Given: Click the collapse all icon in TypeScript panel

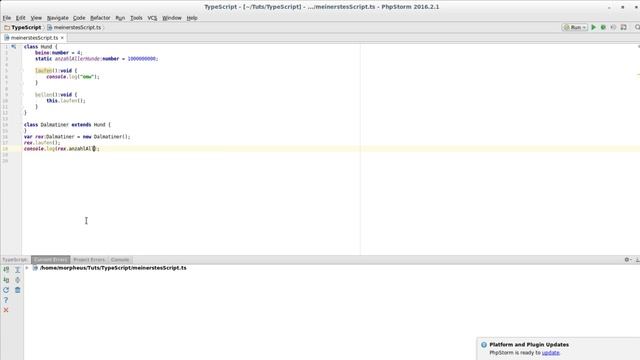Looking at the screenshot, I should [18, 280].
